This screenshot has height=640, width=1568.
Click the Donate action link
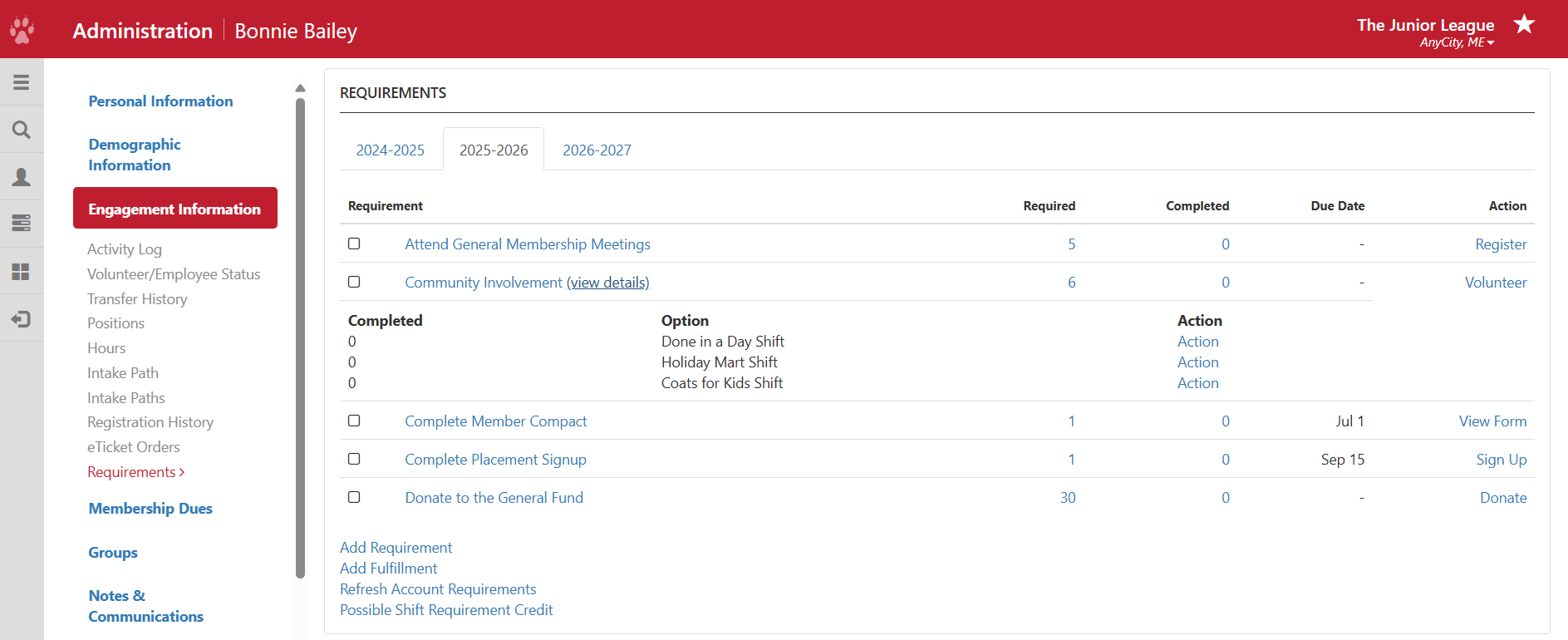[x=1503, y=498]
